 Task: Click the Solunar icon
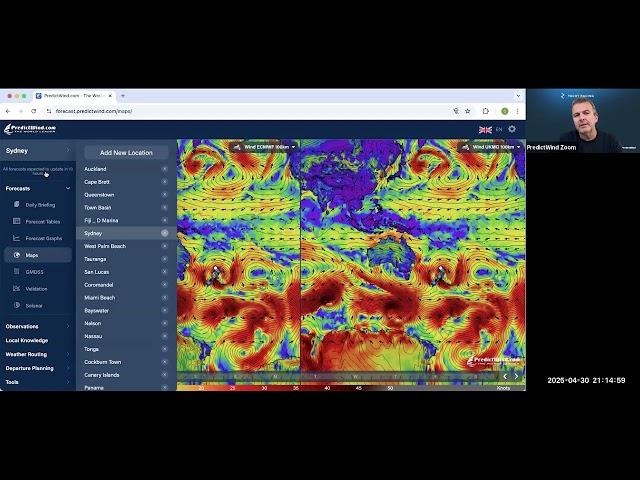tap(16, 305)
